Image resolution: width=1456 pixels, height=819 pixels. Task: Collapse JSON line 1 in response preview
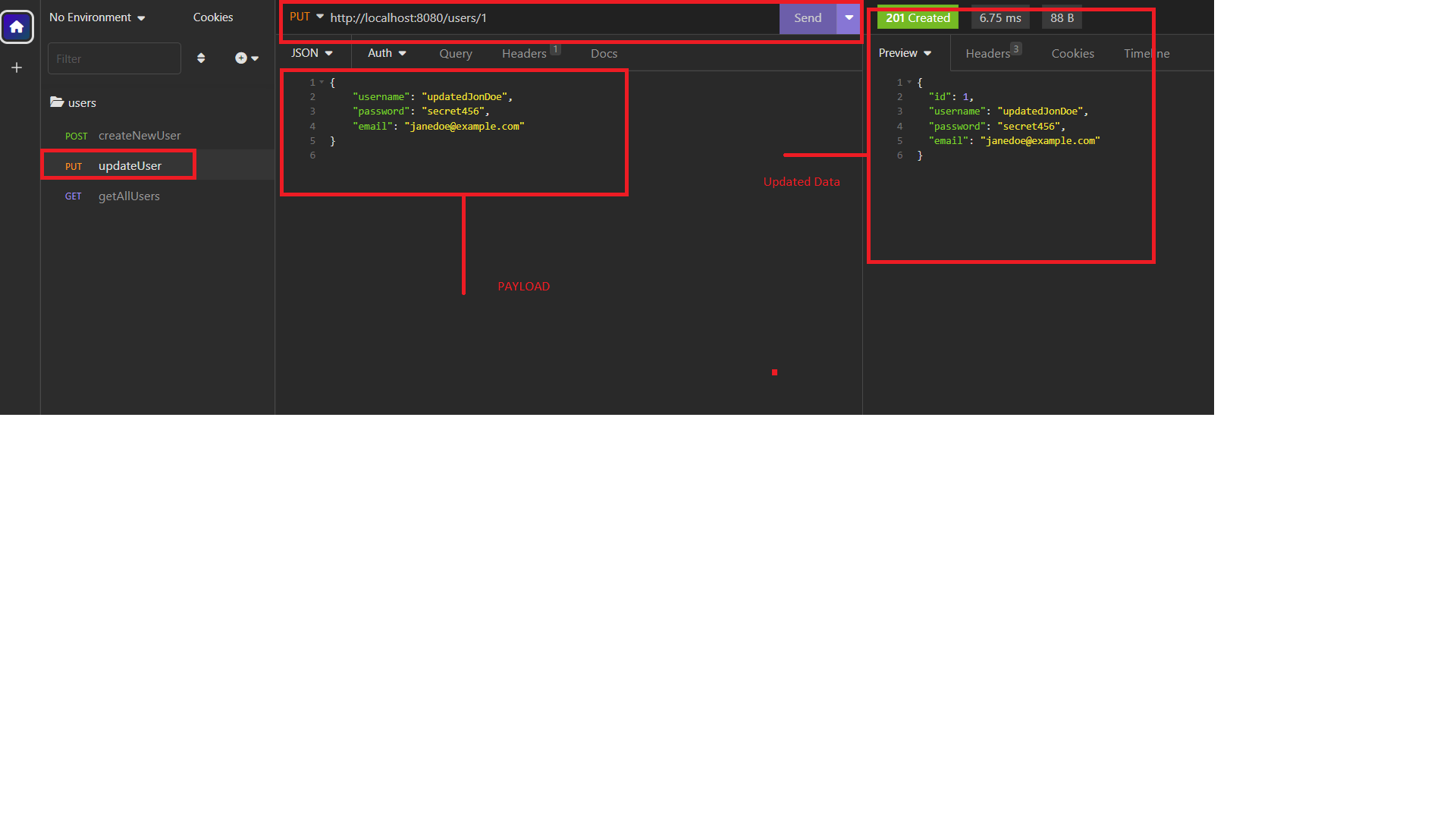pyautogui.click(x=909, y=82)
